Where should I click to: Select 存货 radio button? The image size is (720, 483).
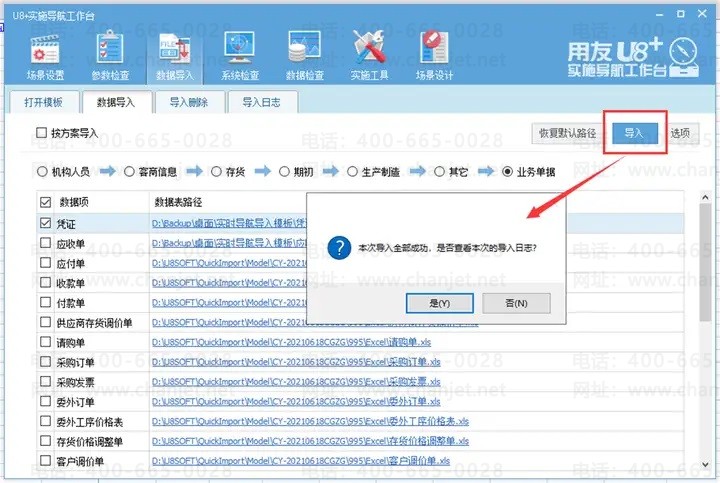216,172
